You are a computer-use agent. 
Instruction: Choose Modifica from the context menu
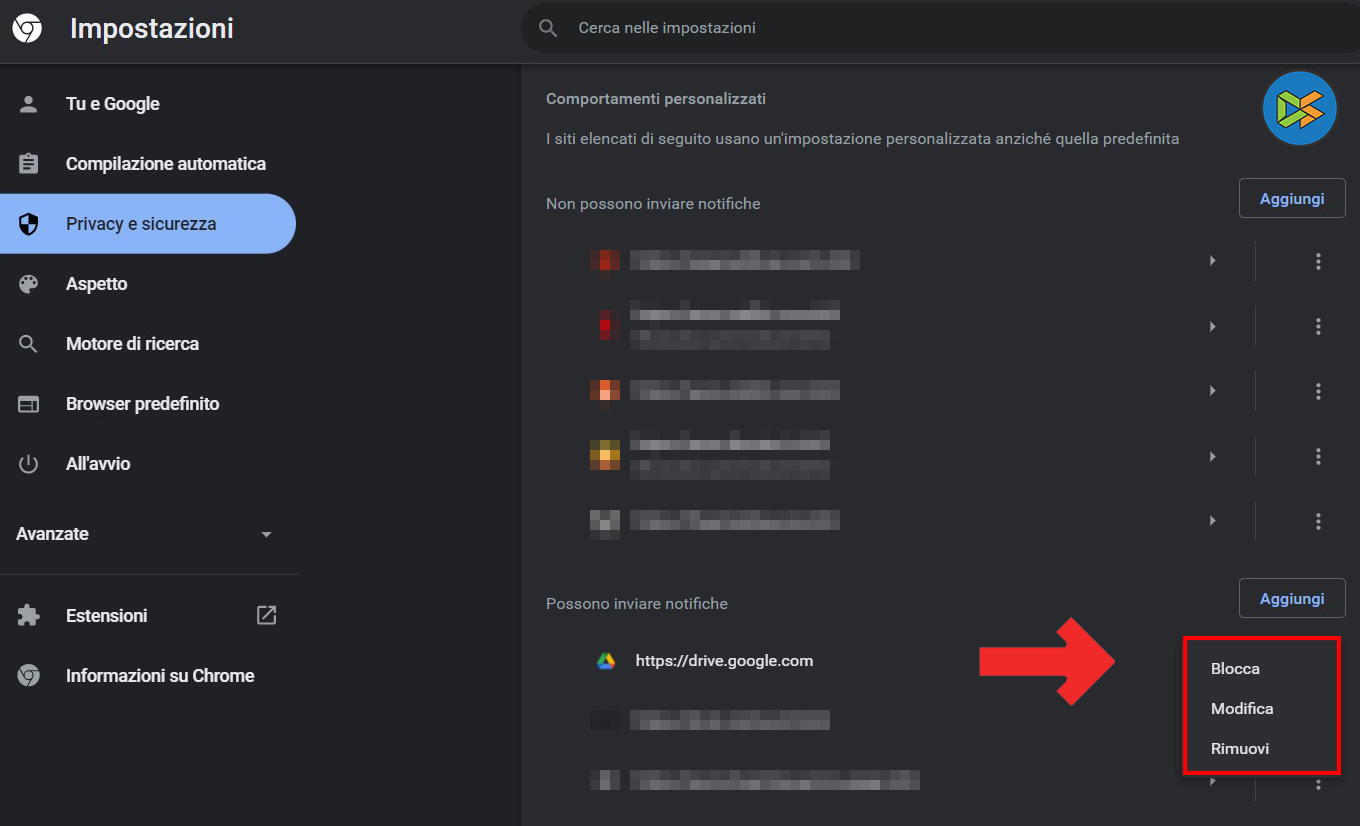[1242, 709]
